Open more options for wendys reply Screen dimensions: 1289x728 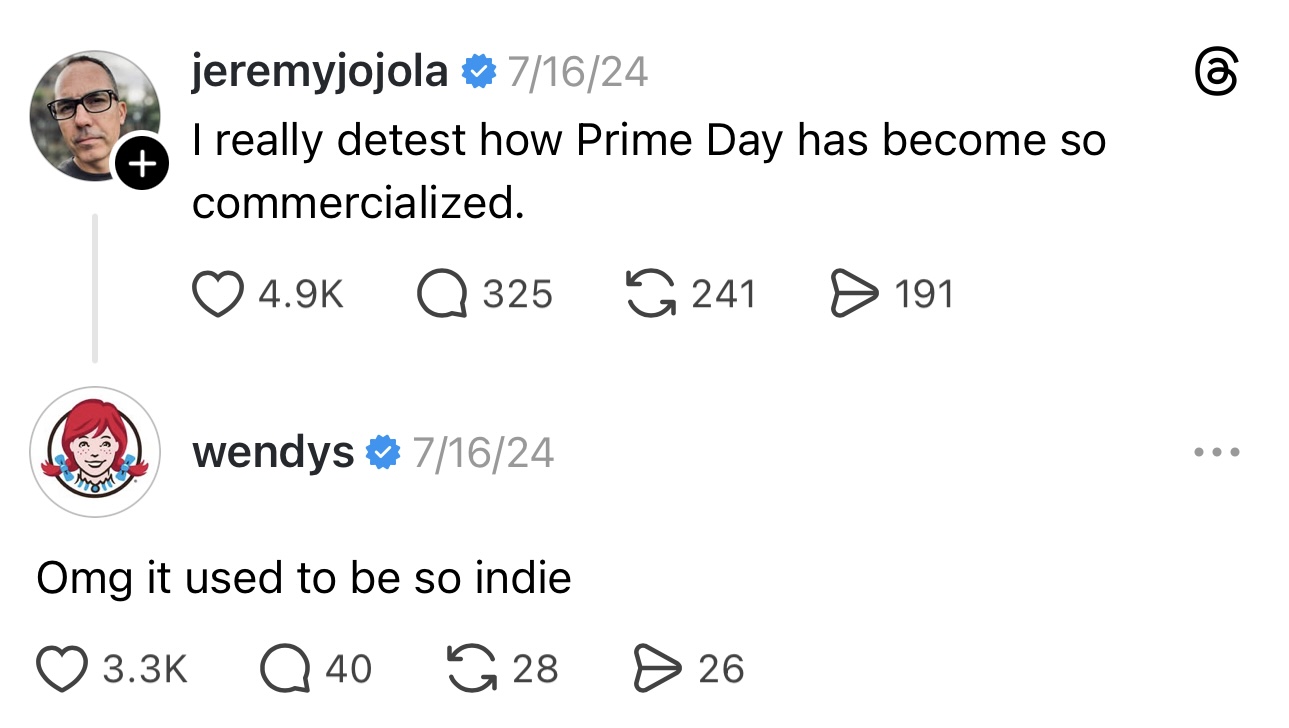click(x=1217, y=453)
